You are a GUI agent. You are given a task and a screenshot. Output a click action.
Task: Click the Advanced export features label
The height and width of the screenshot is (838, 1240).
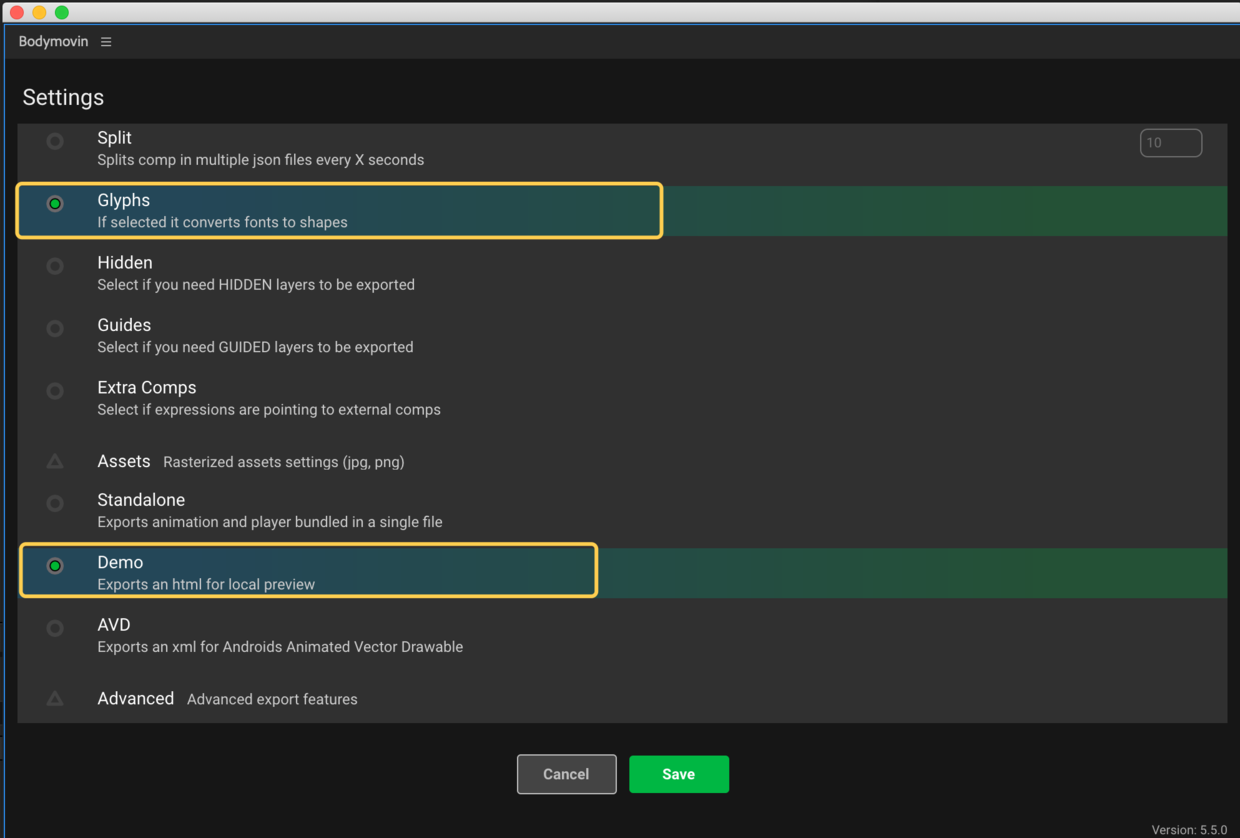point(272,699)
